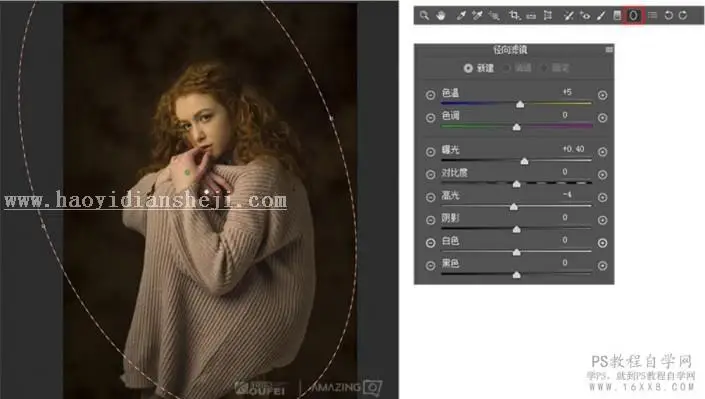Select the Transform tool
The width and height of the screenshot is (705, 399).
548,16
